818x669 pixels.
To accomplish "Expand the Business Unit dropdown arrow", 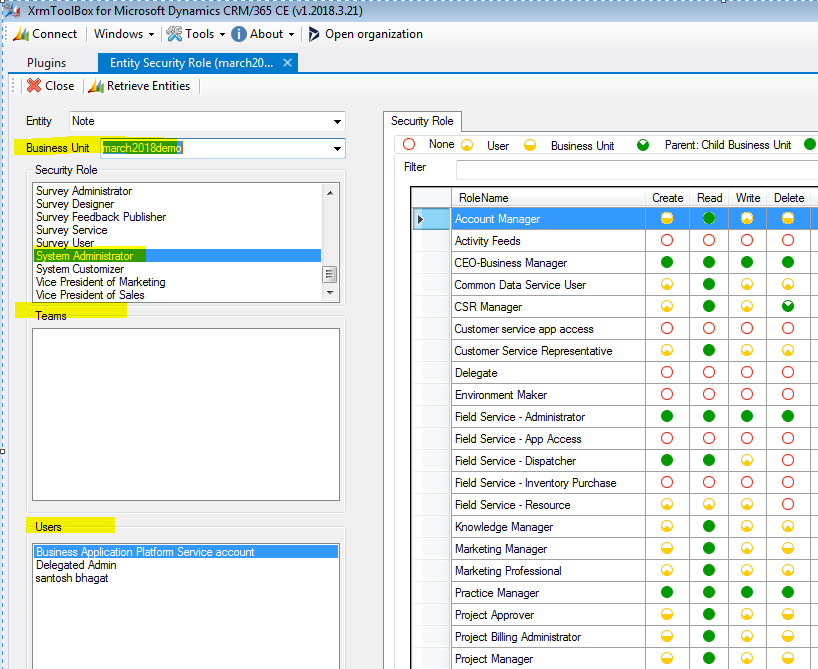I will [338, 149].
